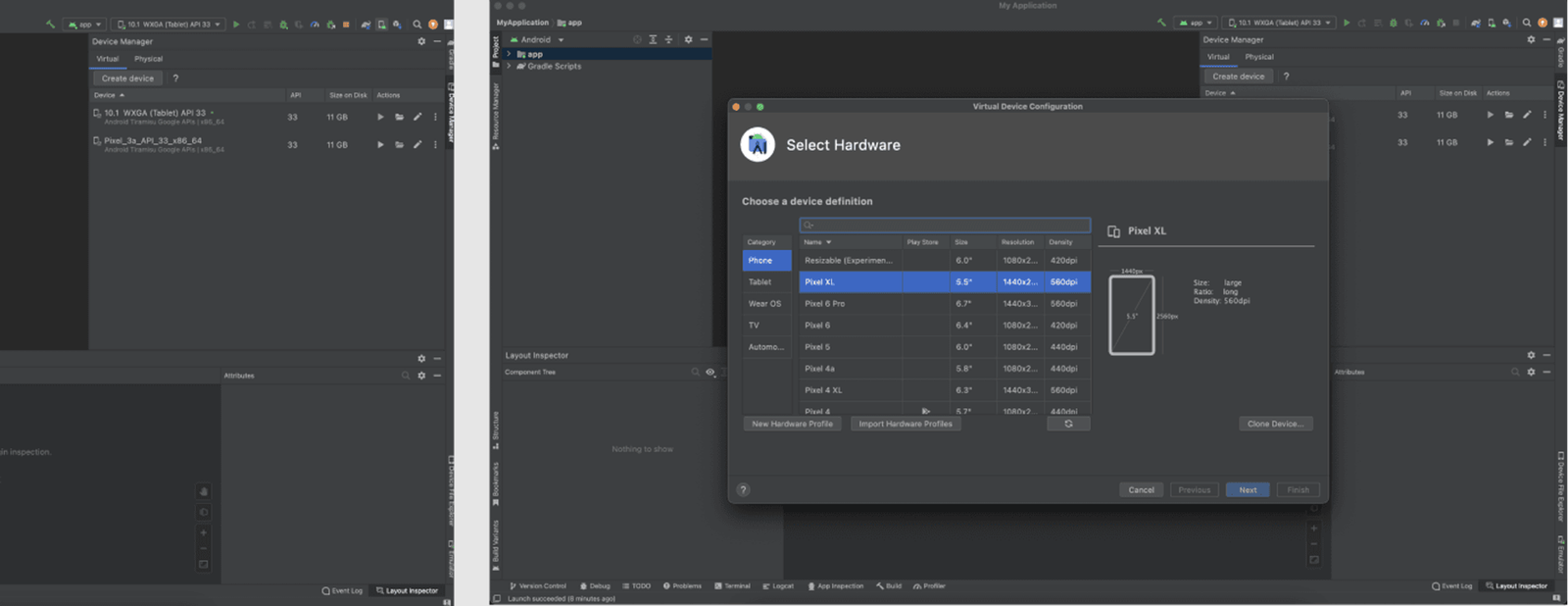1568x606 pixels.
Task: Open 10.1 WXGA device dropdown in left window toolbar
Action: click(x=168, y=25)
